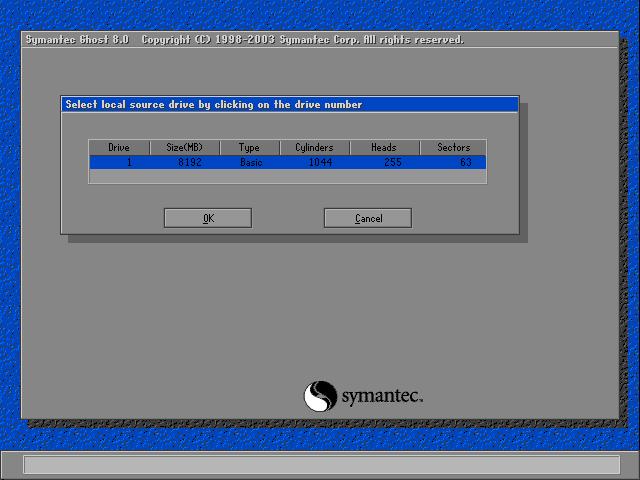Click the 8192 size value
The height and width of the screenshot is (480, 640).
190,162
